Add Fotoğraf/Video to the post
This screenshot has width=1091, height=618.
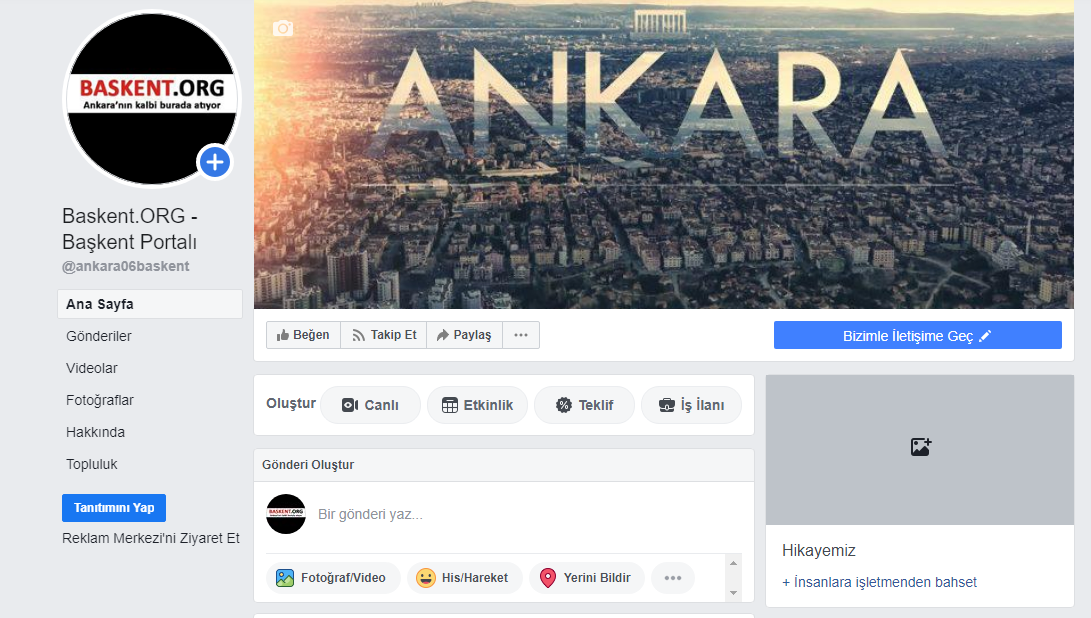332,578
